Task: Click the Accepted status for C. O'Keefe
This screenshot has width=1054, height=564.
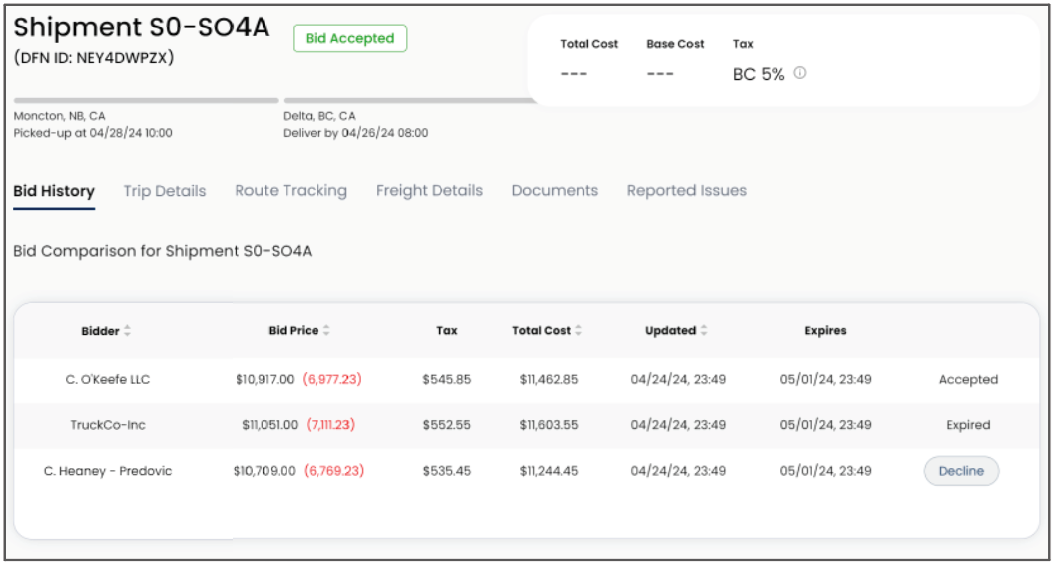Action: (x=968, y=380)
